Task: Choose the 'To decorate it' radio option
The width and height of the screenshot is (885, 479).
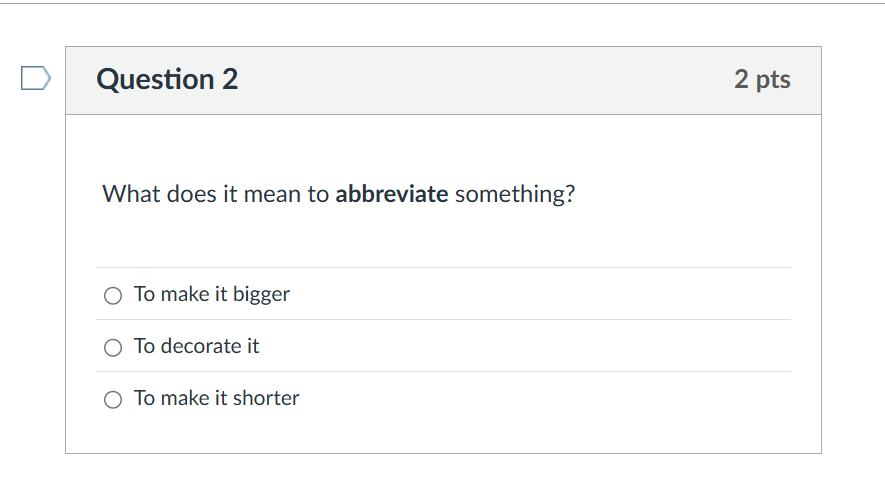Action: coord(114,347)
